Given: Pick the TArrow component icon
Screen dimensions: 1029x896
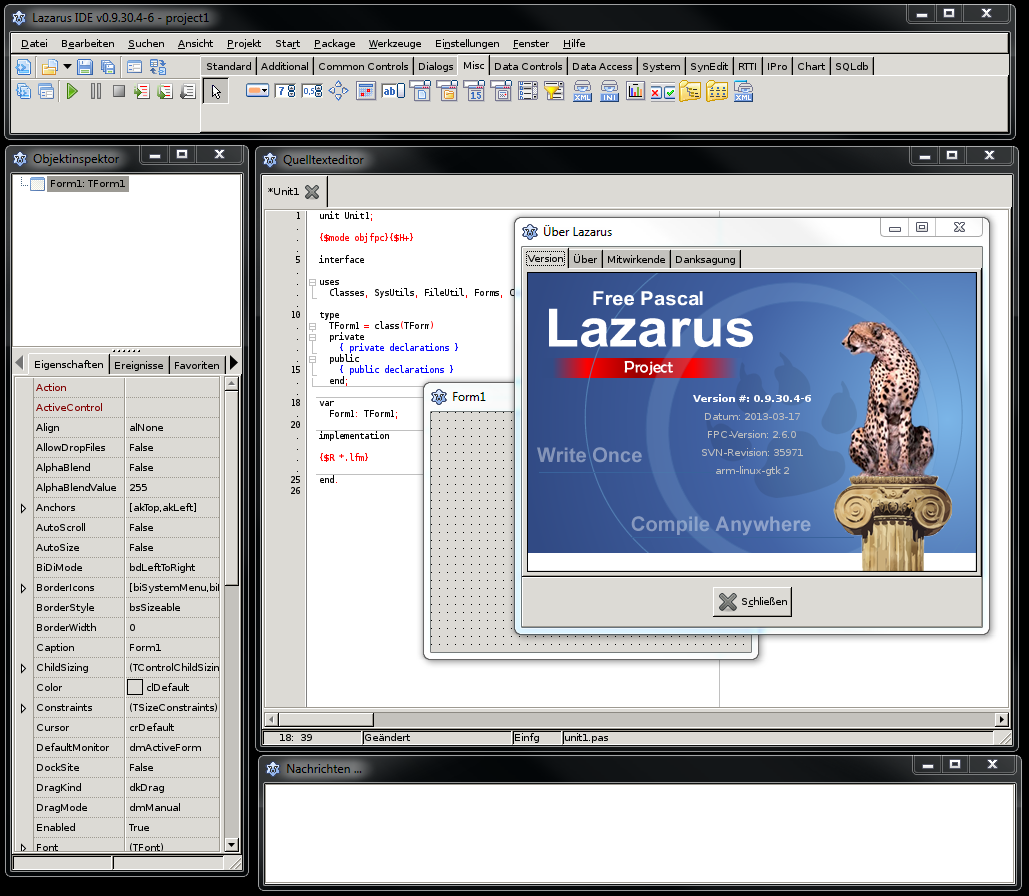Looking at the screenshot, I should [x=339, y=91].
